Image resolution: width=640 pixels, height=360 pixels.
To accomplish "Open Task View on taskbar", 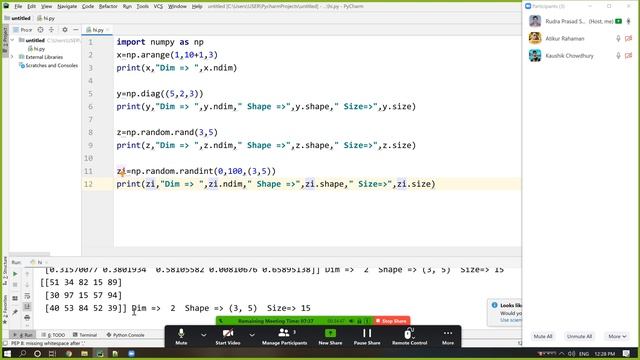I will [52, 353].
